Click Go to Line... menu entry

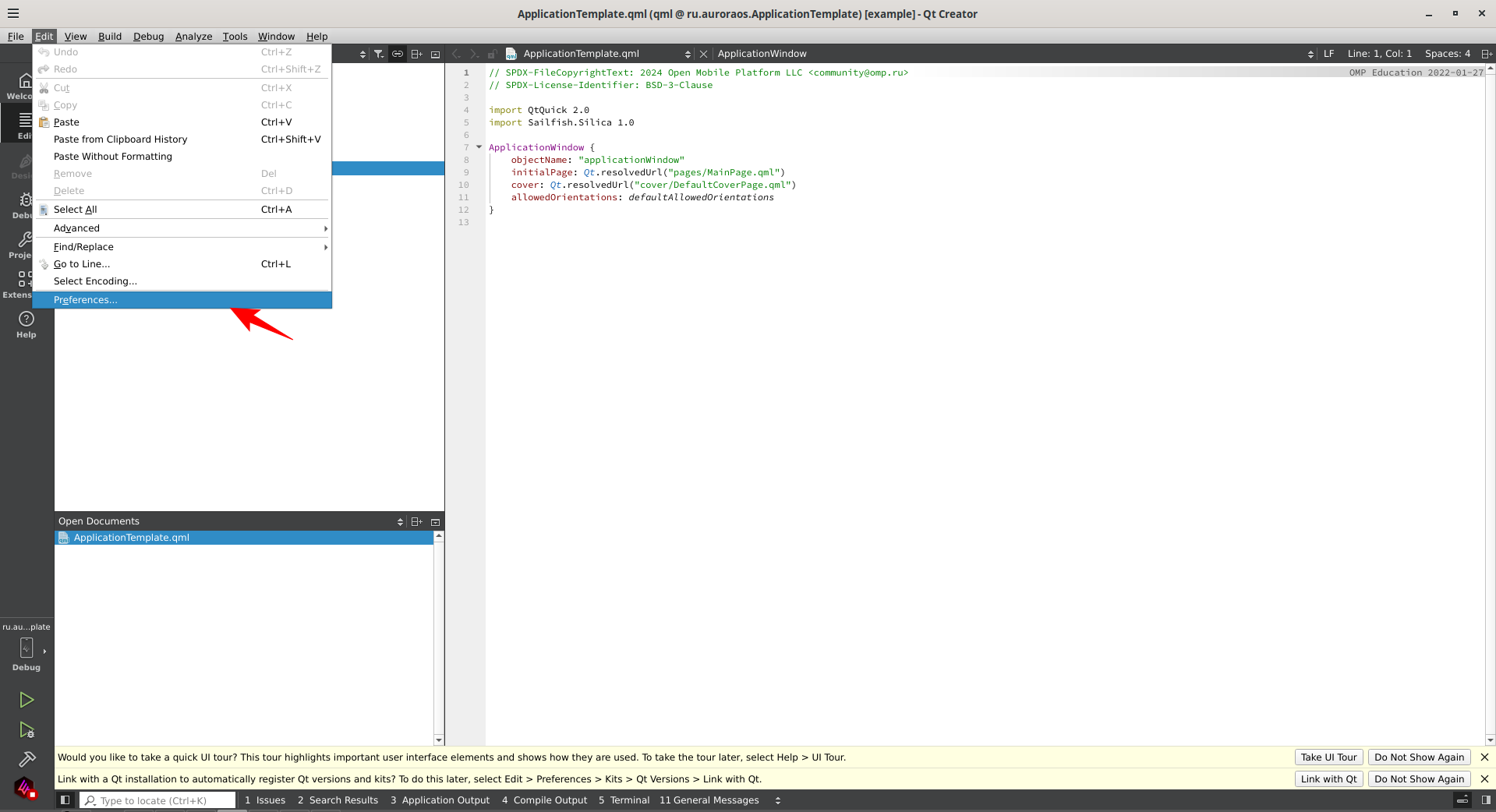182,264
